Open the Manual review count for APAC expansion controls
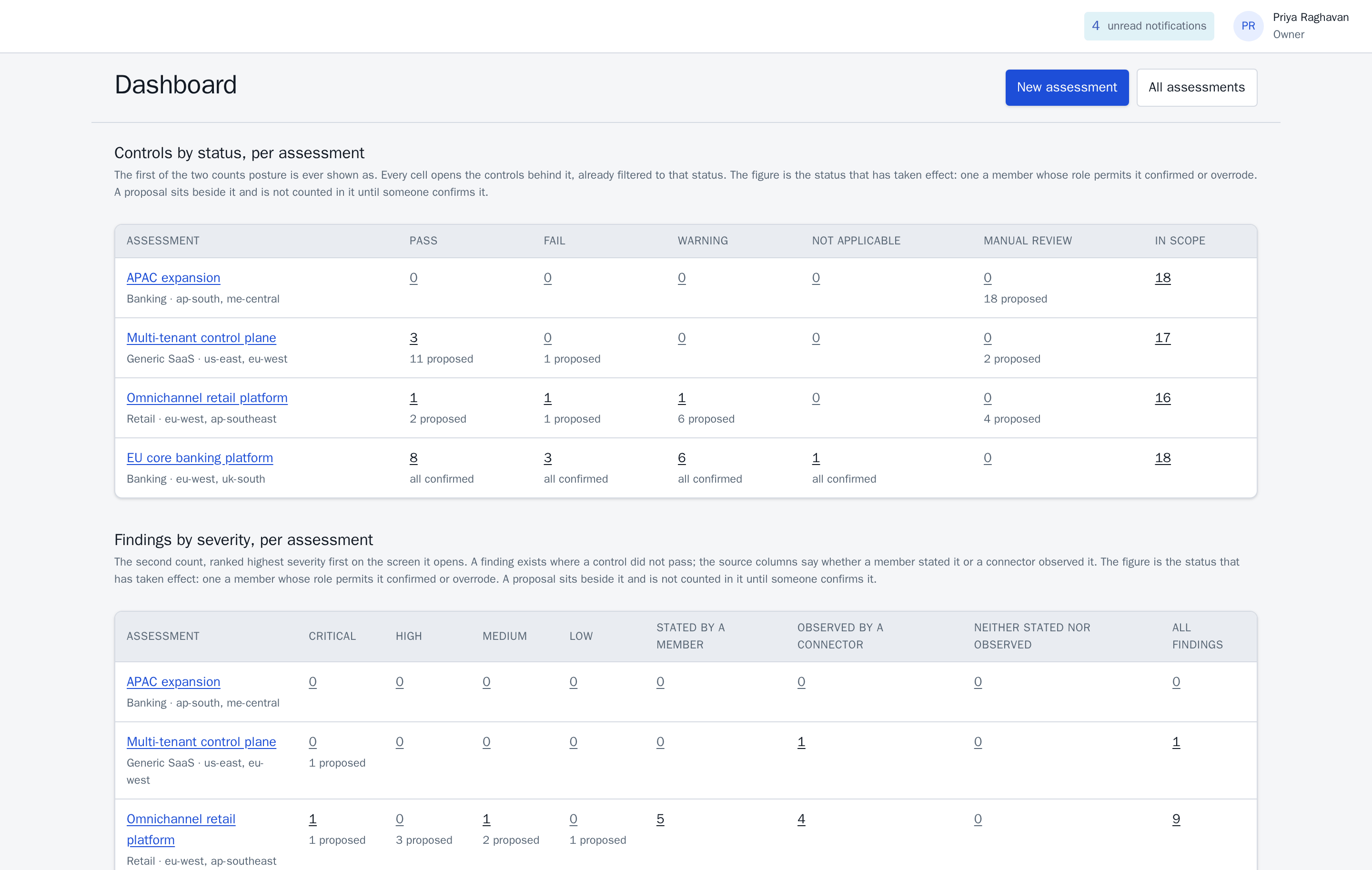The width and height of the screenshot is (1372, 870). pos(988,277)
